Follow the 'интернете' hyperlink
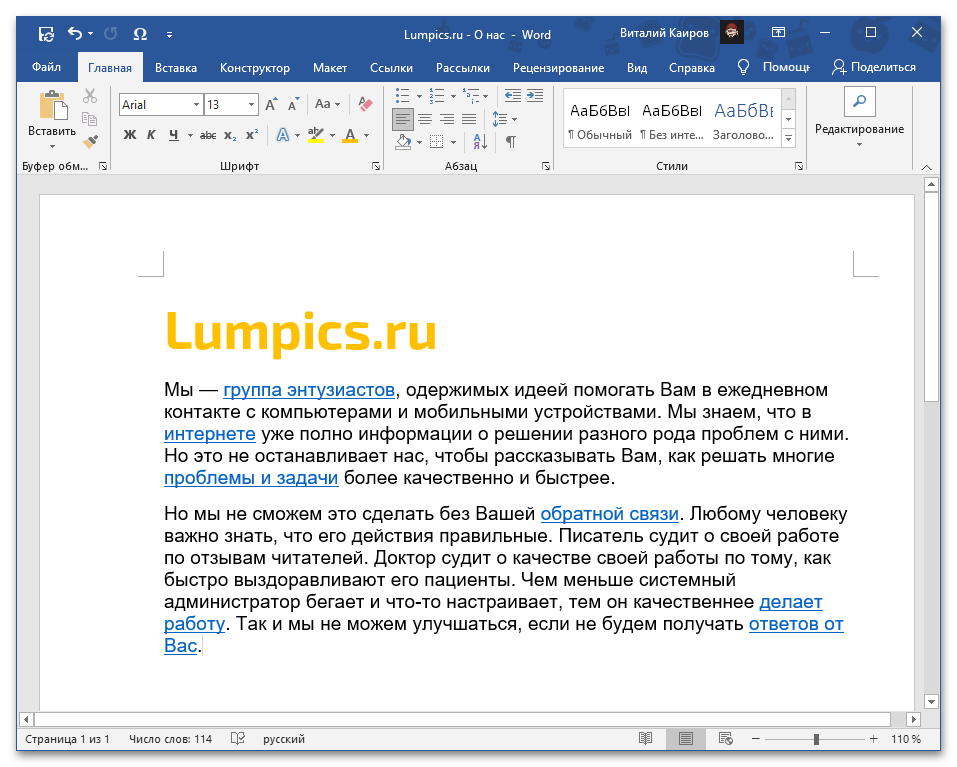 209,434
